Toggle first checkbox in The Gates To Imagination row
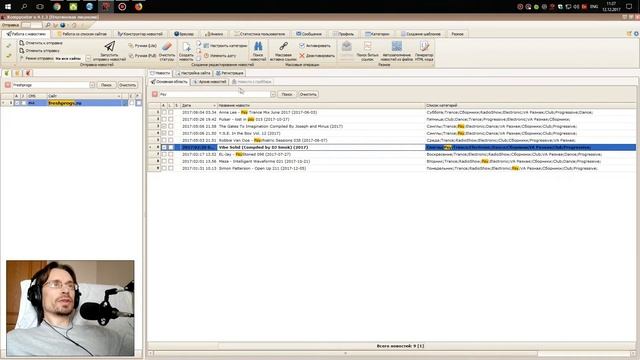 [x=164, y=126]
